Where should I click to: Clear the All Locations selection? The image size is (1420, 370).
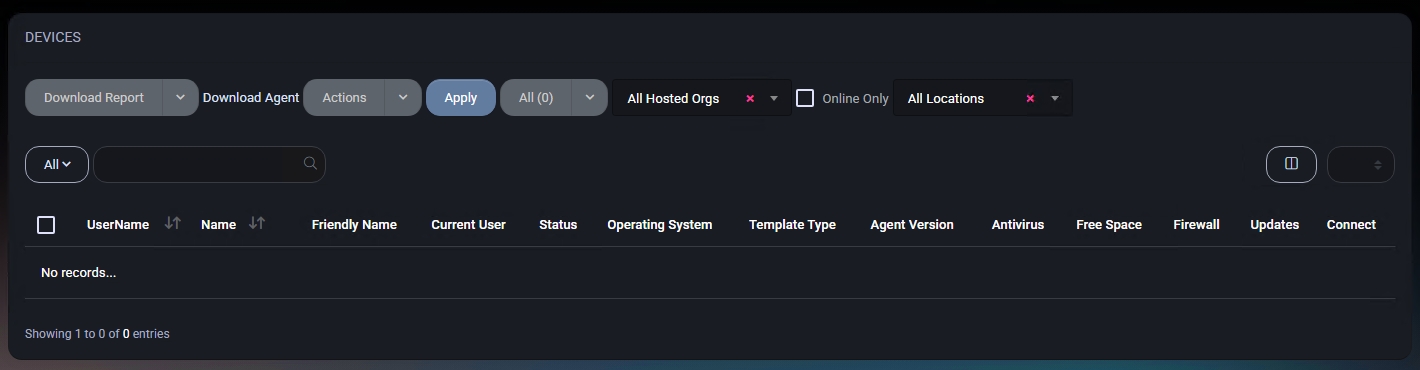[1030, 99]
